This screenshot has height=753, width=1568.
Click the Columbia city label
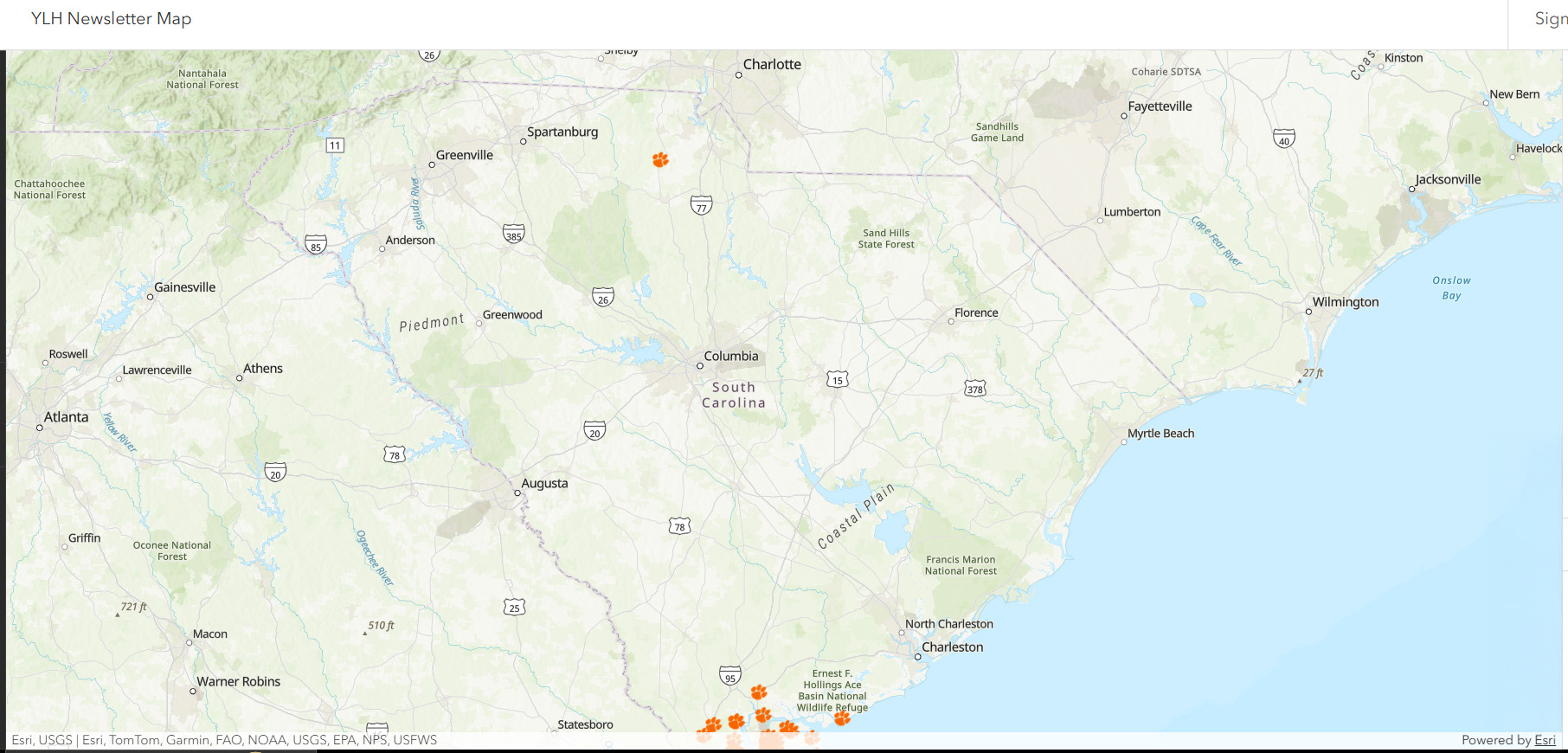(730, 356)
